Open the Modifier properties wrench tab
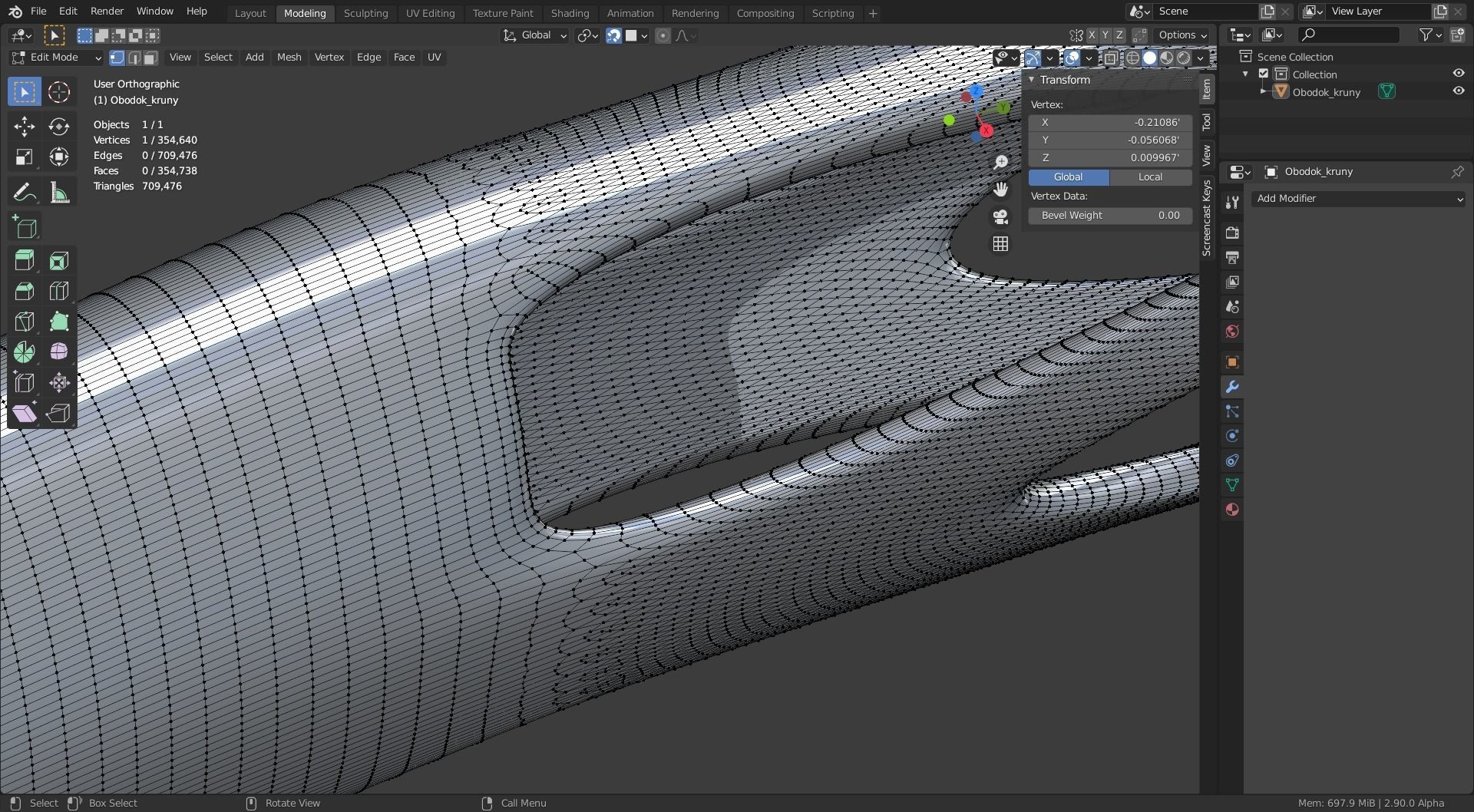This screenshot has height=812, width=1474. pyautogui.click(x=1232, y=387)
